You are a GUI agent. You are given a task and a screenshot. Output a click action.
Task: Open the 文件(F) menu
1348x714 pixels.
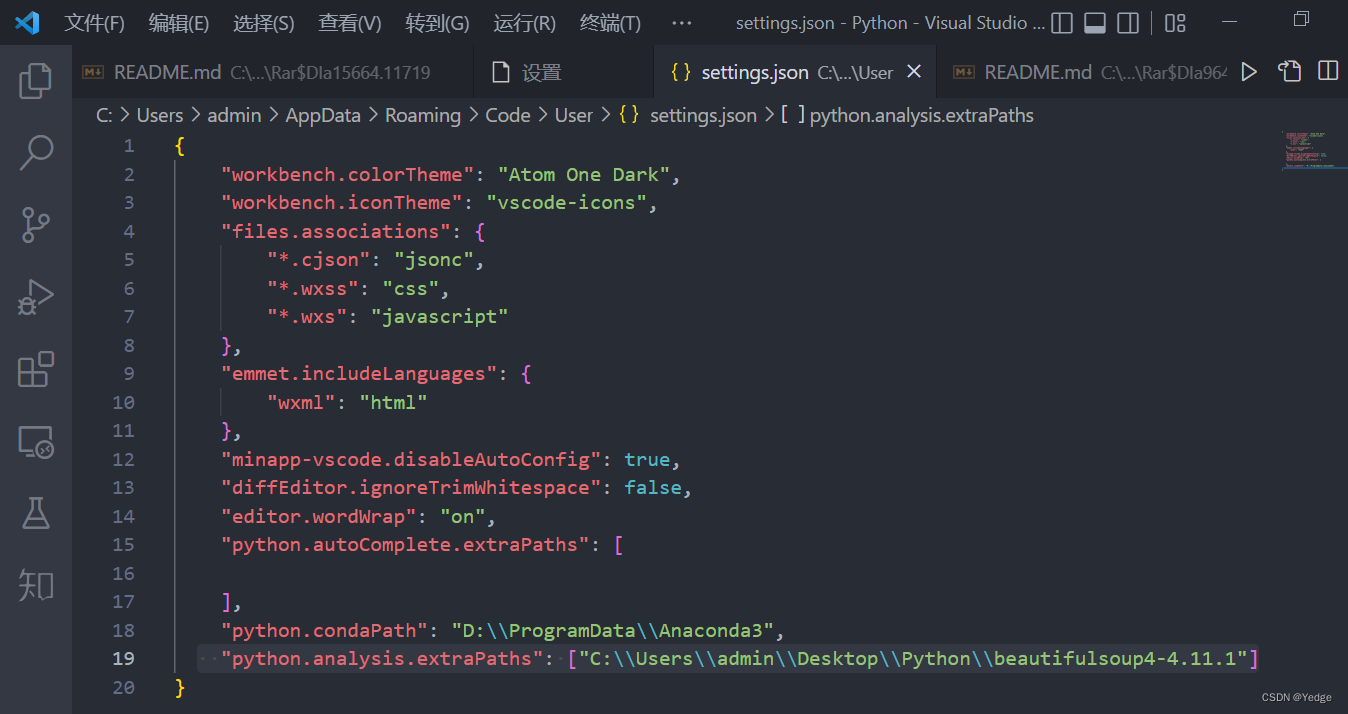(x=95, y=23)
